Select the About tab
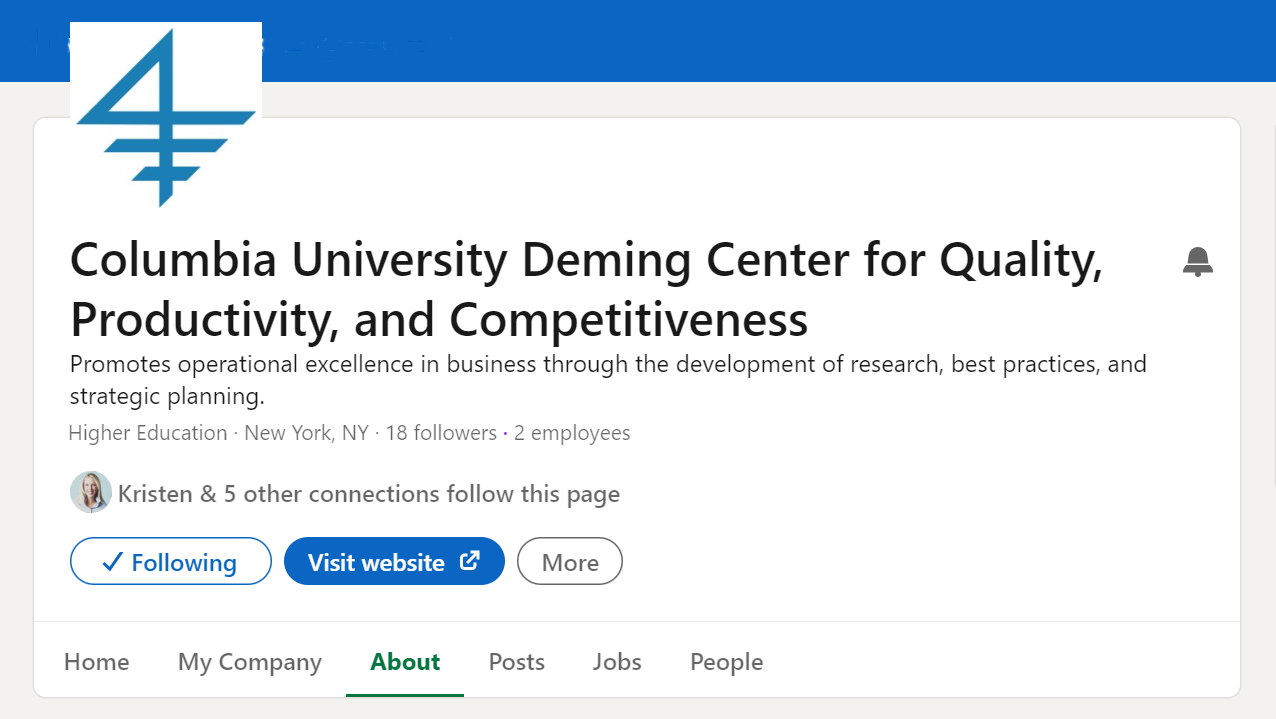The image size is (1276, 719). click(x=405, y=662)
